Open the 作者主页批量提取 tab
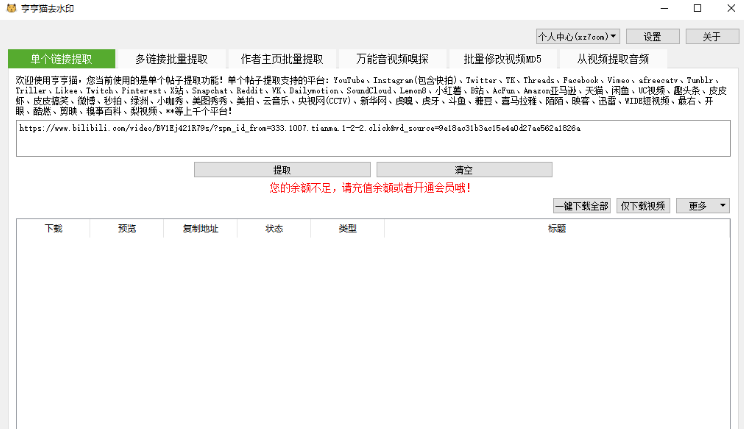The image size is (744, 429). point(282,59)
